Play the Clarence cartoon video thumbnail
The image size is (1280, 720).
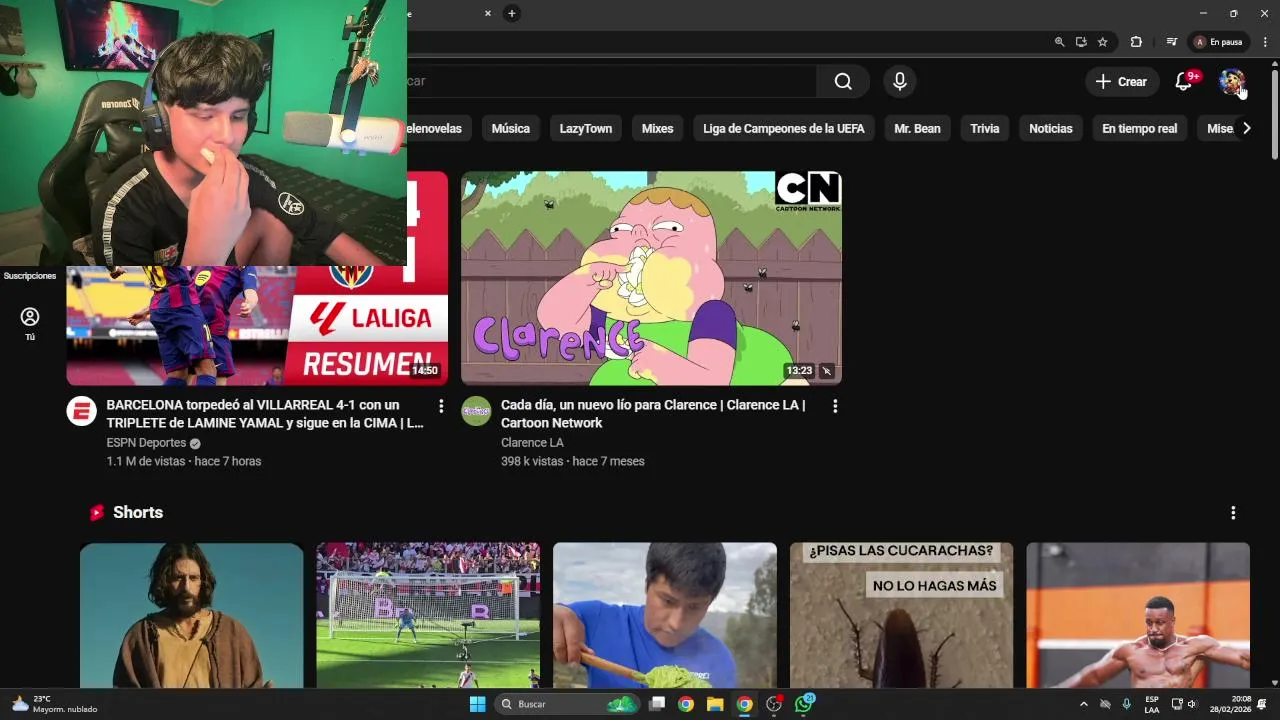click(x=651, y=278)
